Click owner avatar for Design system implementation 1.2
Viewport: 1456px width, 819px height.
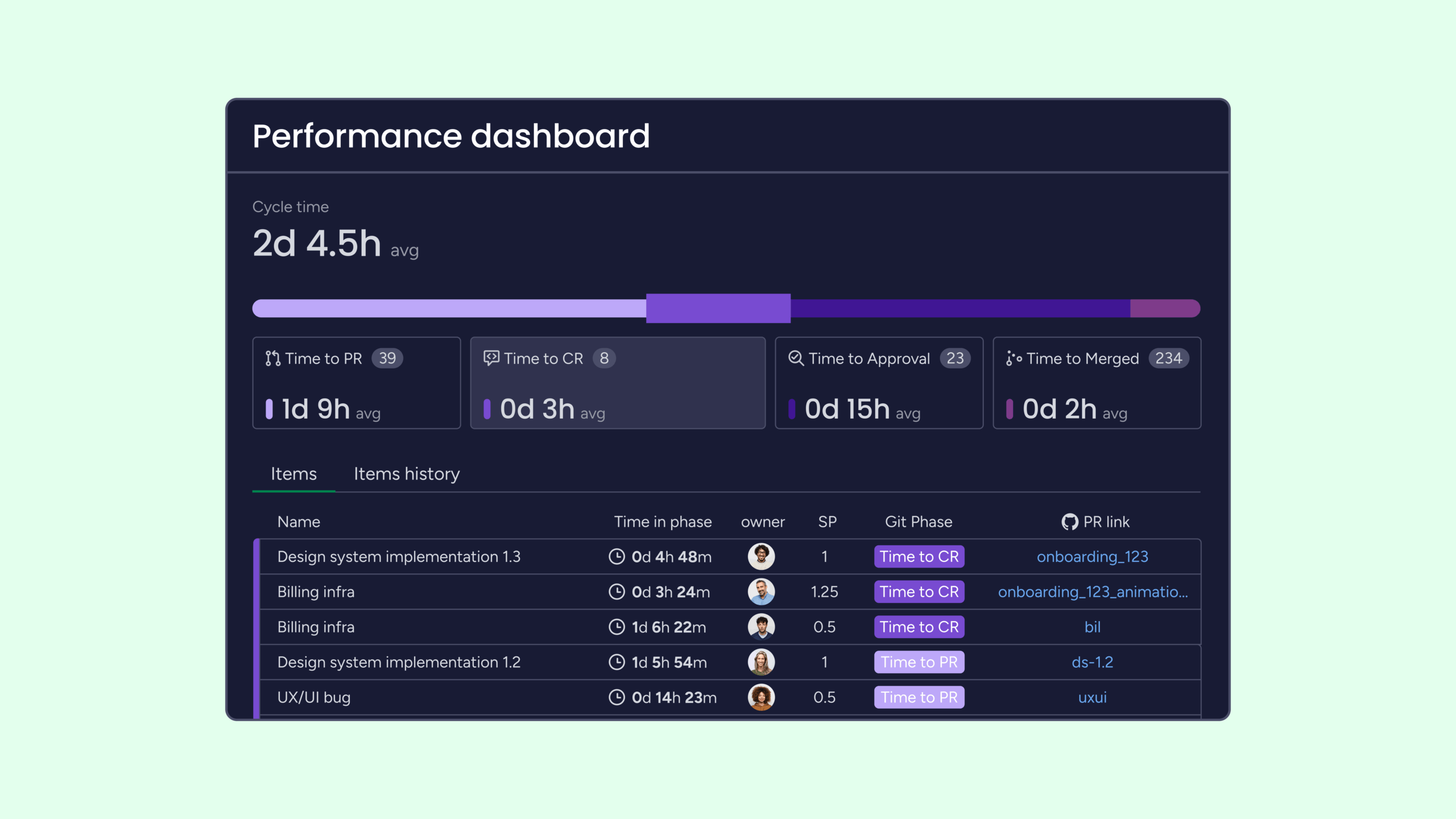pos(761,662)
